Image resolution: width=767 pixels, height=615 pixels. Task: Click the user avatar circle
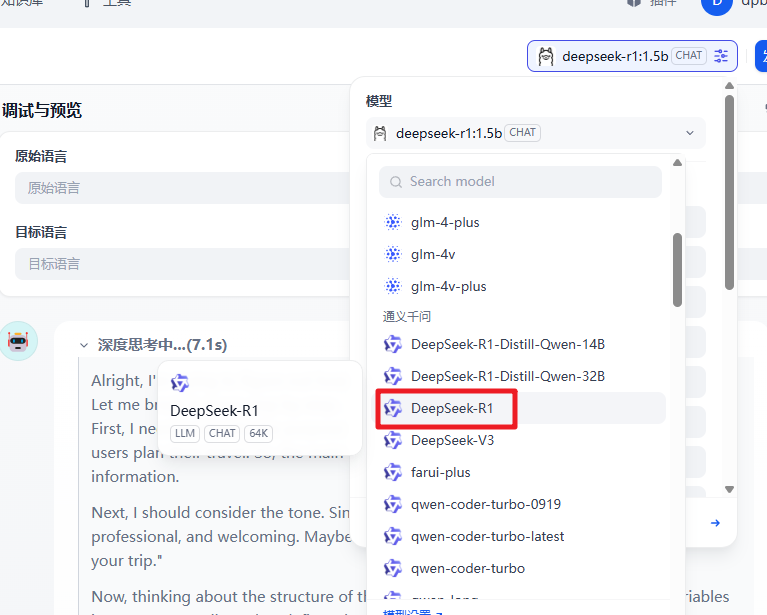716,4
